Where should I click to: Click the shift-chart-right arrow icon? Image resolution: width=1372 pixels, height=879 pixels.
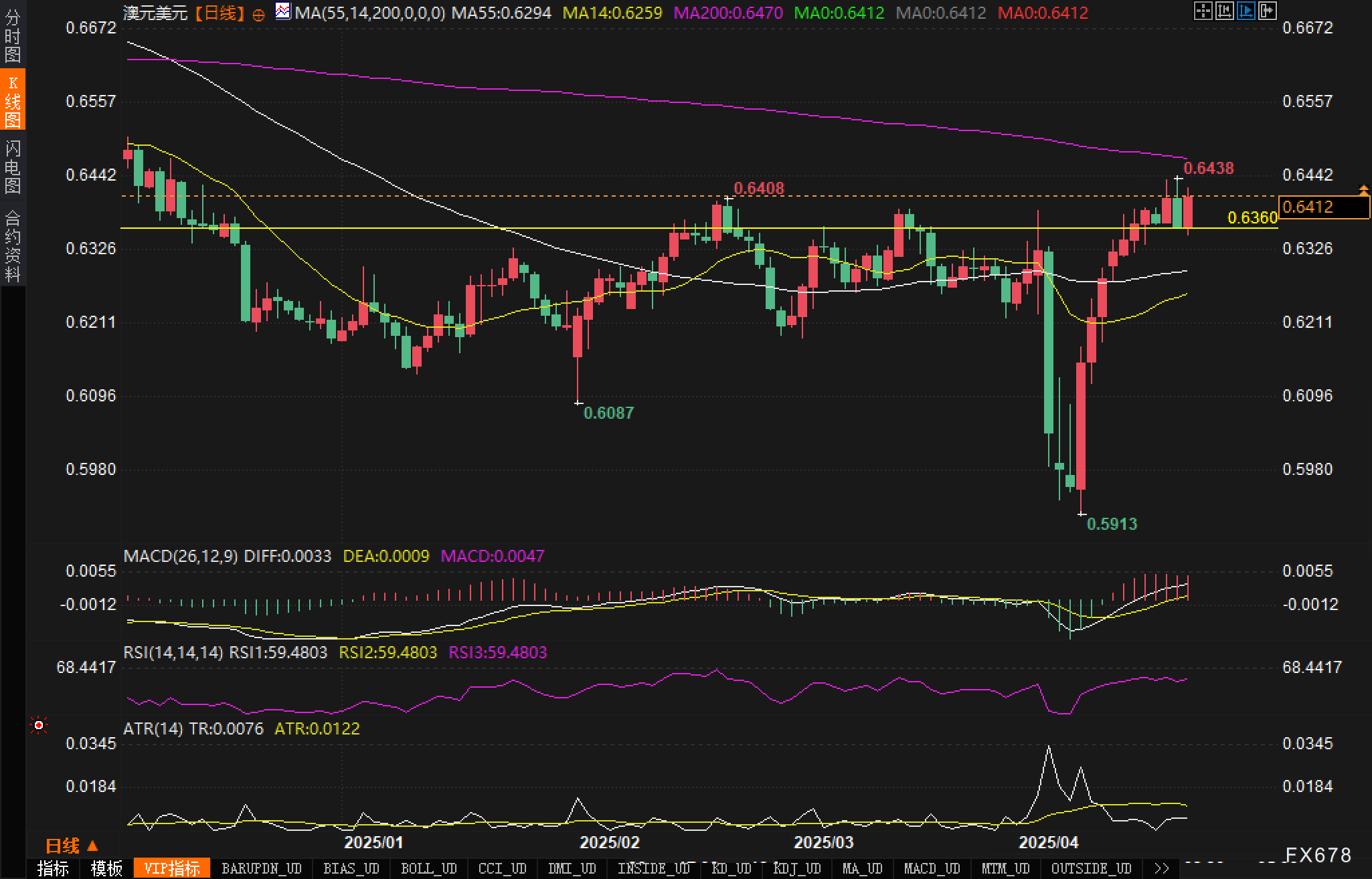(1267, 11)
